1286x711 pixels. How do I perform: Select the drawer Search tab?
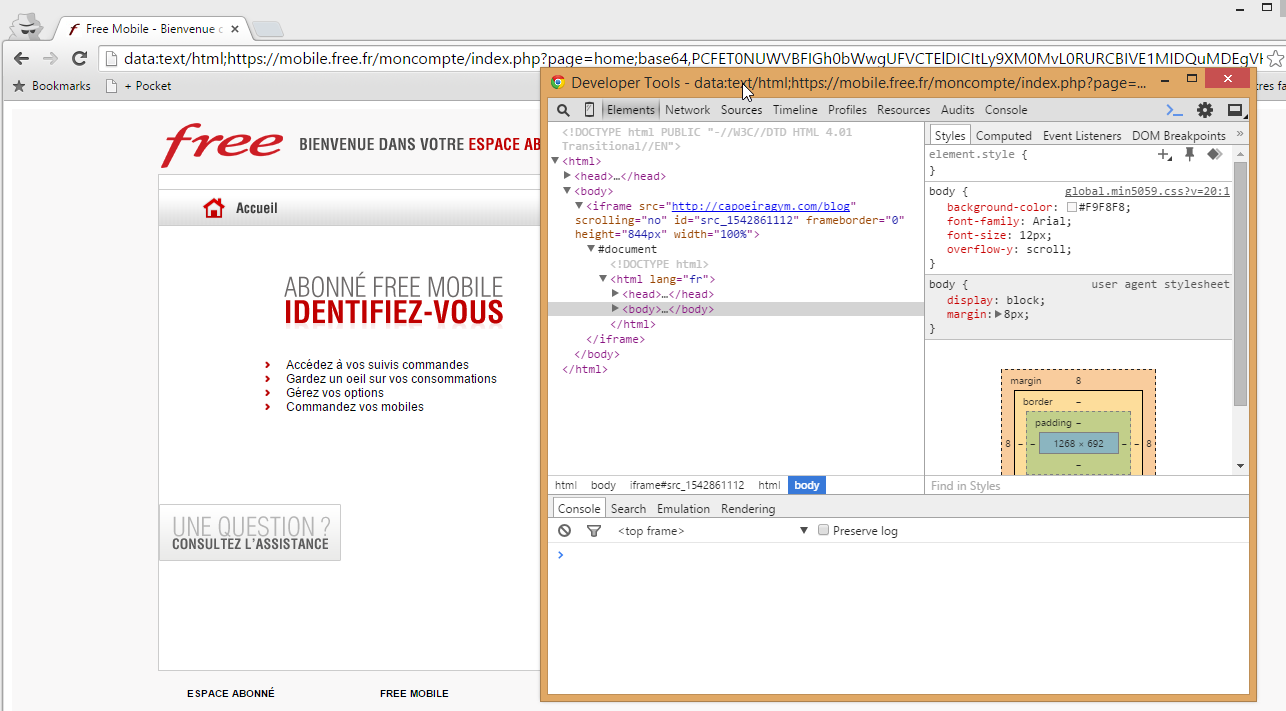pyautogui.click(x=629, y=509)
